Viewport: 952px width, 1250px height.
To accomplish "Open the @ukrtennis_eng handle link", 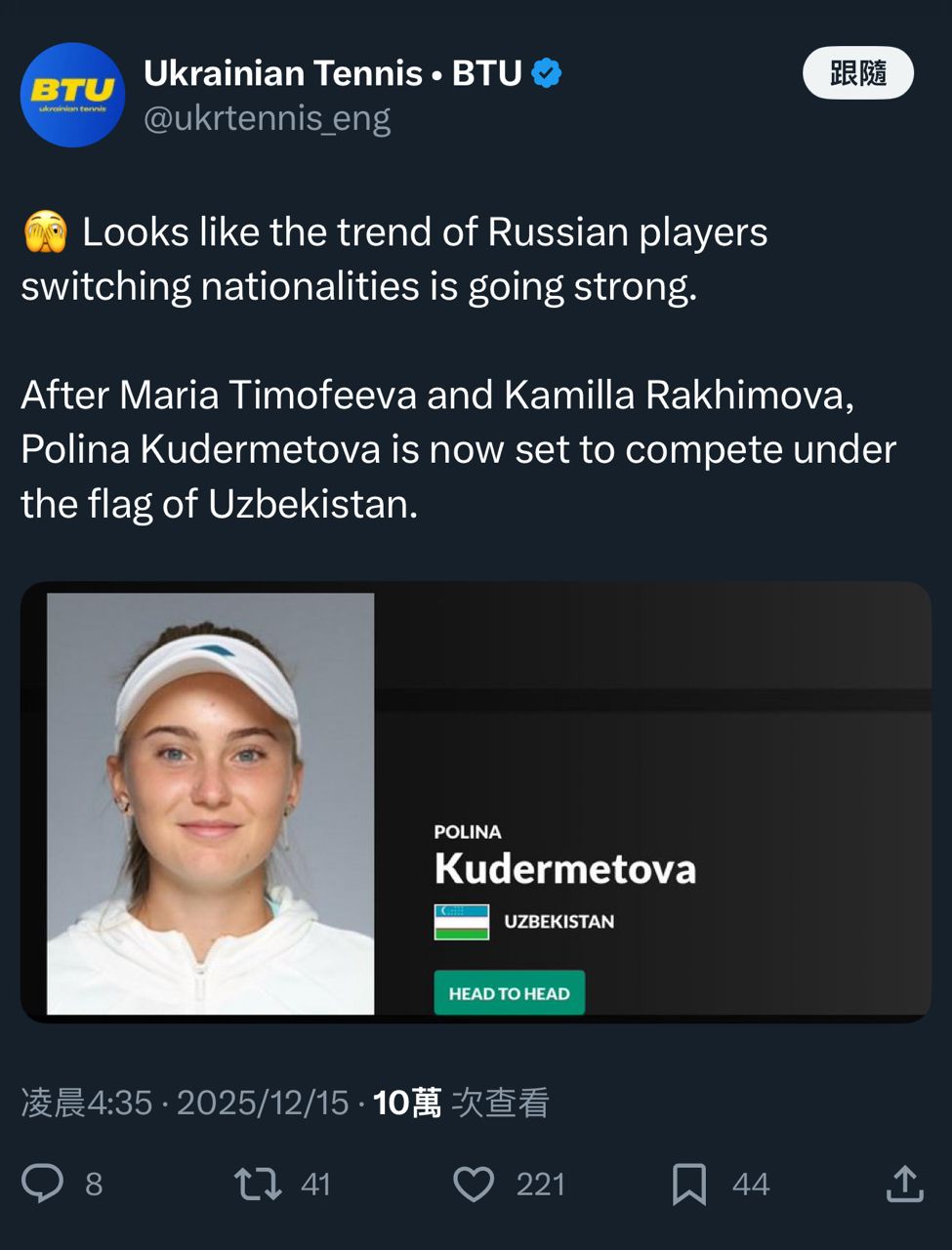I will [268, 118].
